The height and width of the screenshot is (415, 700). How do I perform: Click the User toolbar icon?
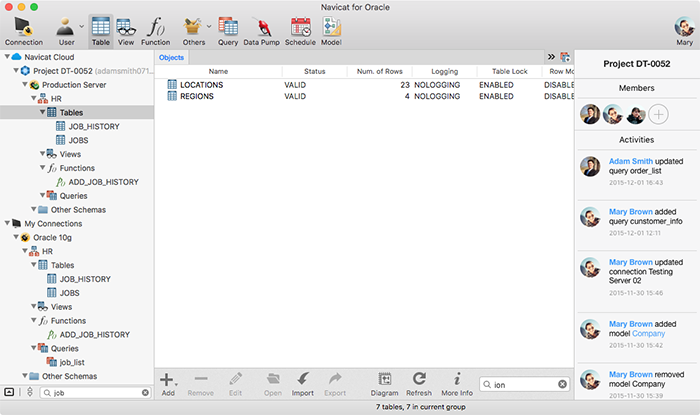[x=66, y=31]
